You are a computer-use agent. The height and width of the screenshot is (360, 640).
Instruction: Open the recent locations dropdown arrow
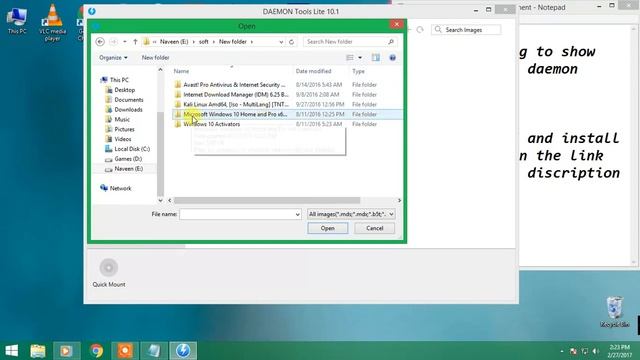point(124,42)
